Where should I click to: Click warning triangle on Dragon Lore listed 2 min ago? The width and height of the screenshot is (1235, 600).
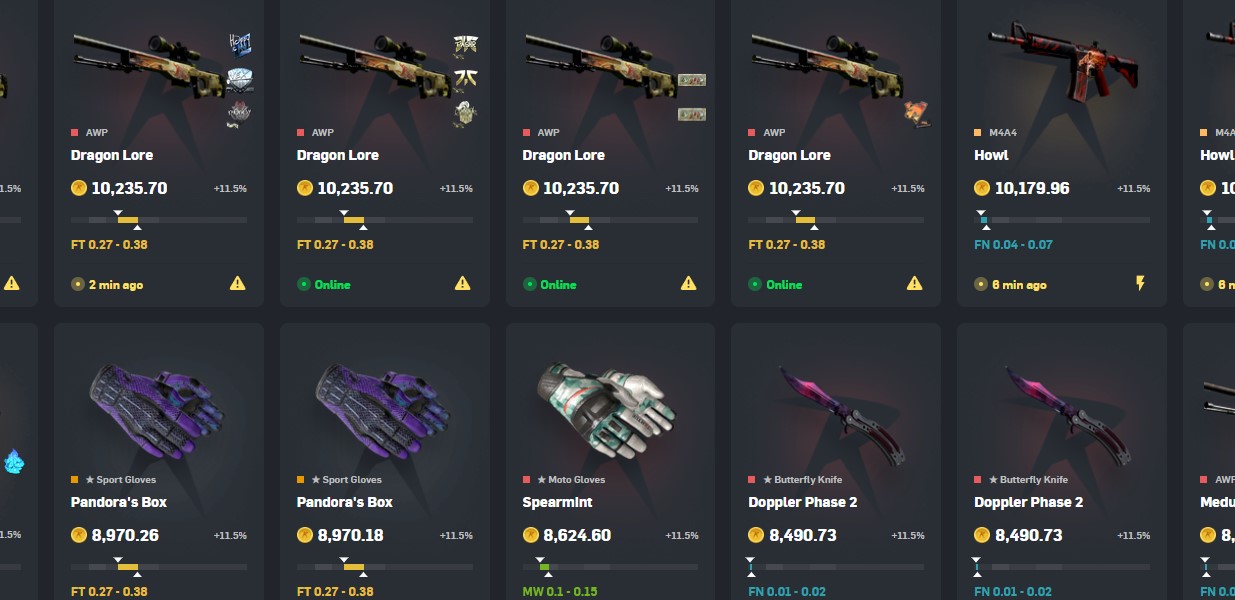237,284
